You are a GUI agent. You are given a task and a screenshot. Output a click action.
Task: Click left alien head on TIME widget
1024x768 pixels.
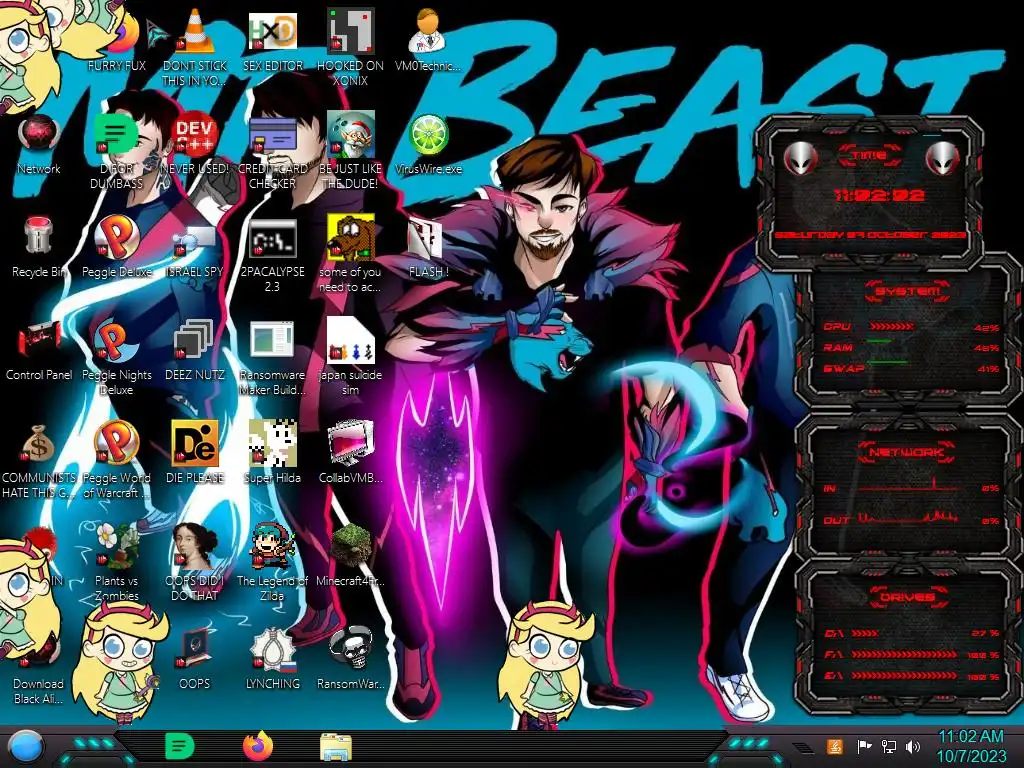(x=800, y=157)
